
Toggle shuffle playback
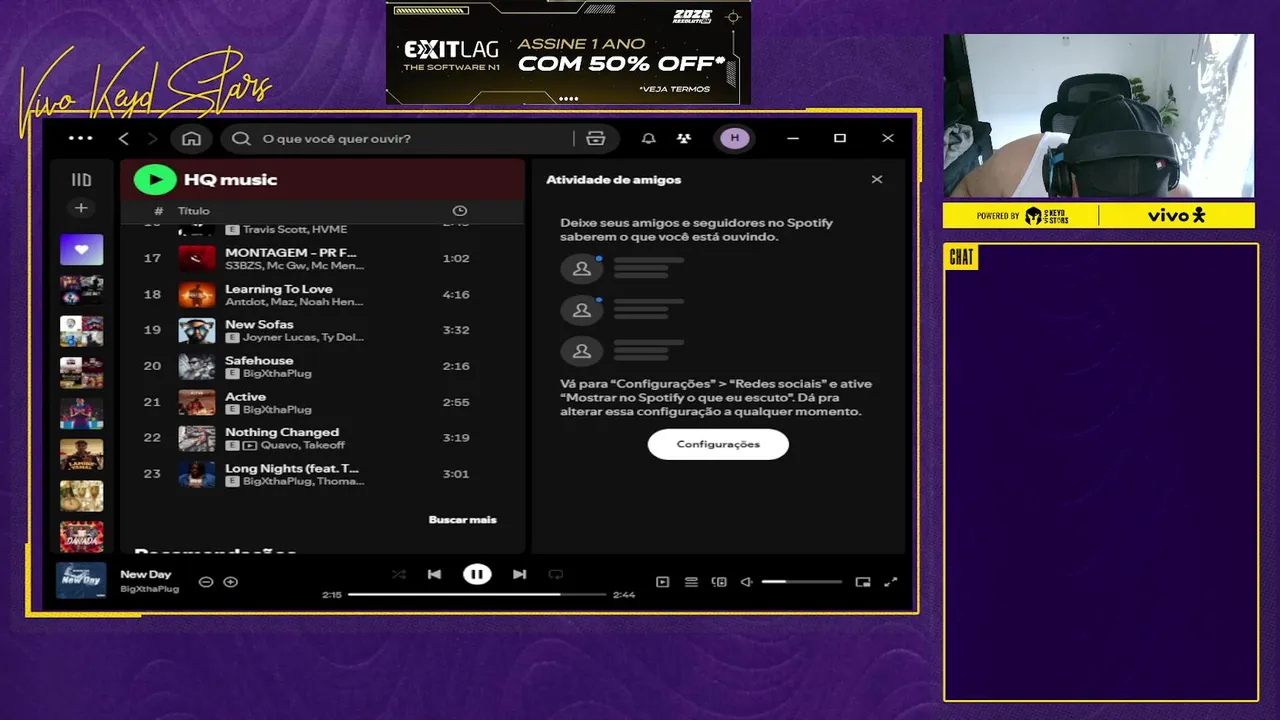click(x=398, y=574)
